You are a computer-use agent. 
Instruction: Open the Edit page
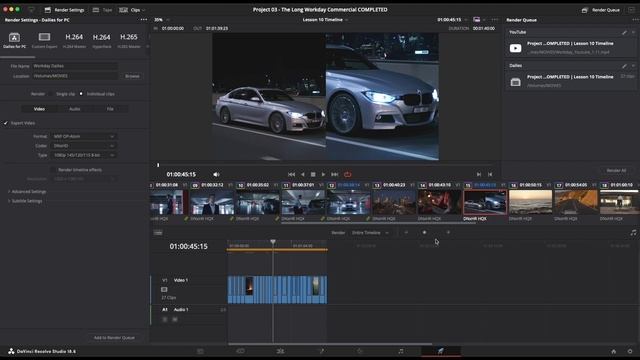coord(280,351)
